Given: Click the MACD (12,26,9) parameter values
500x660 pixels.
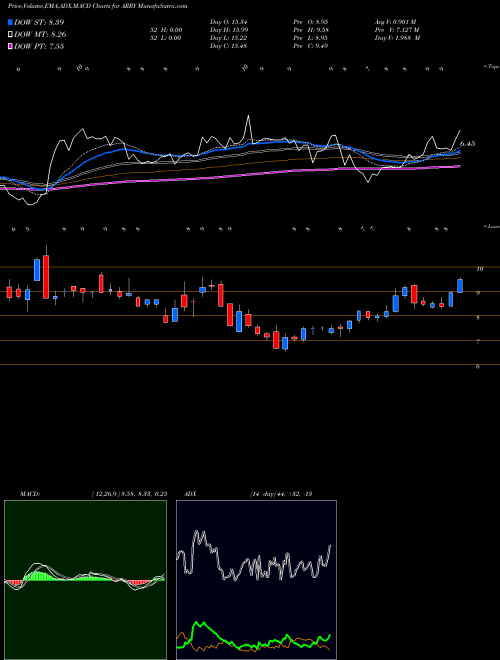Looking at the screenshot, I should (129, 494).
